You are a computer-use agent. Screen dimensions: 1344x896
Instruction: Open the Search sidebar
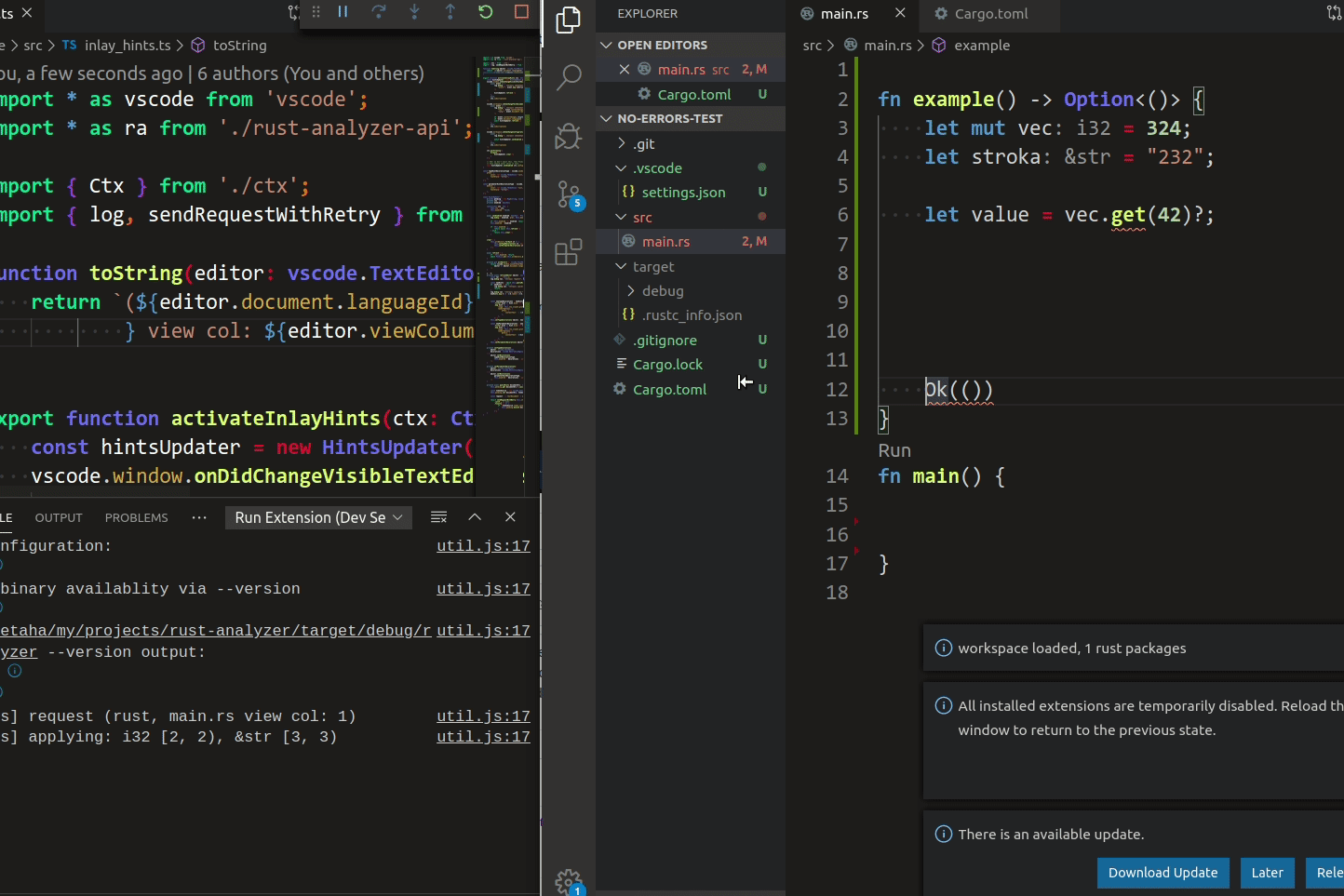pos(568,78)
